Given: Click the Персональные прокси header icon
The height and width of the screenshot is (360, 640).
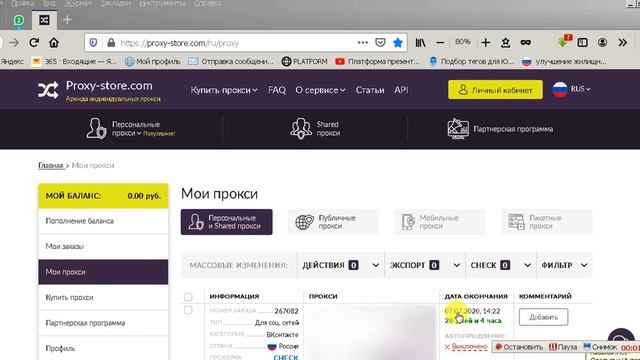Looking at the screenshot, I should coord(96,129).
